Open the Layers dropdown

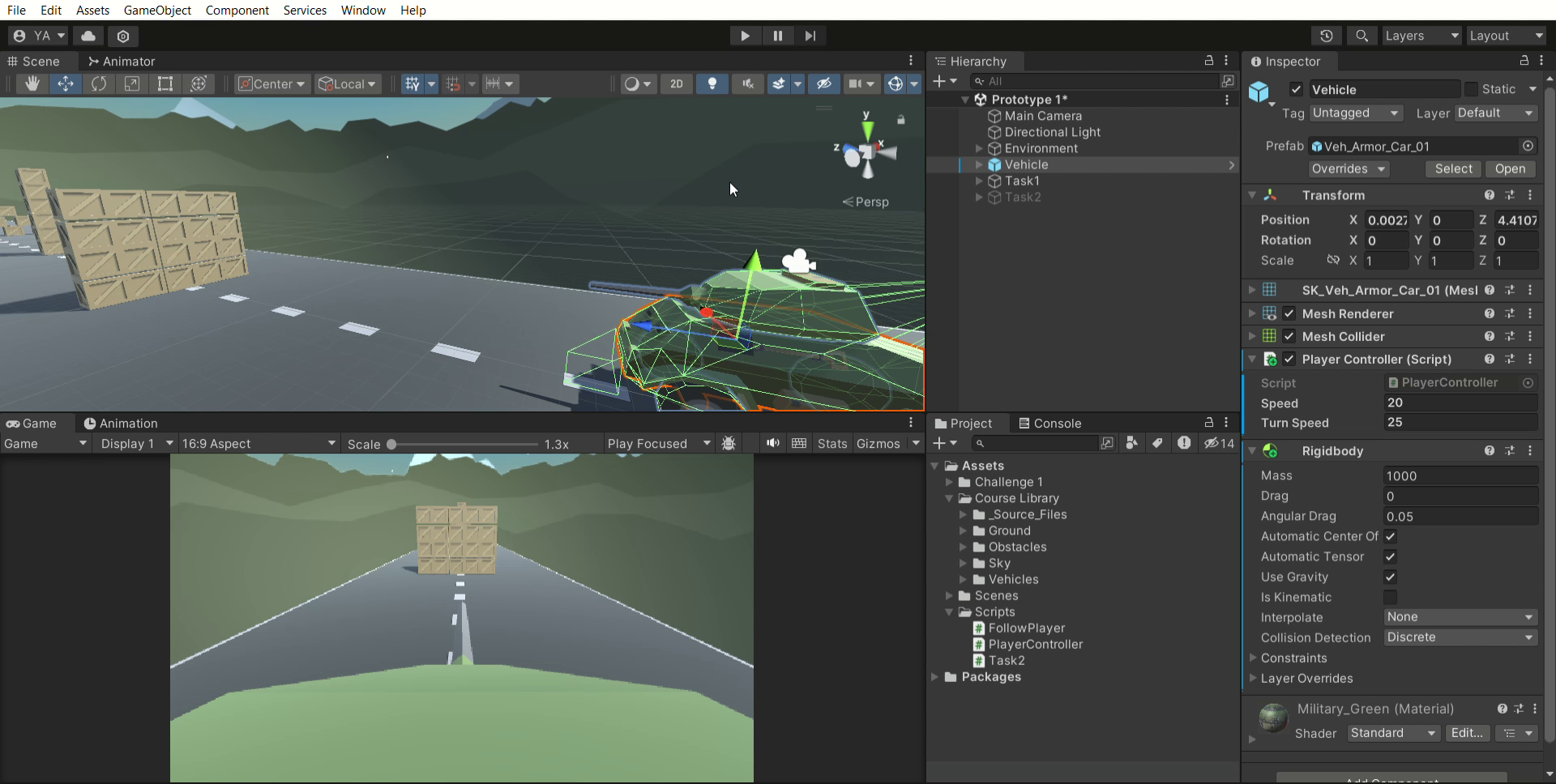1421,36
